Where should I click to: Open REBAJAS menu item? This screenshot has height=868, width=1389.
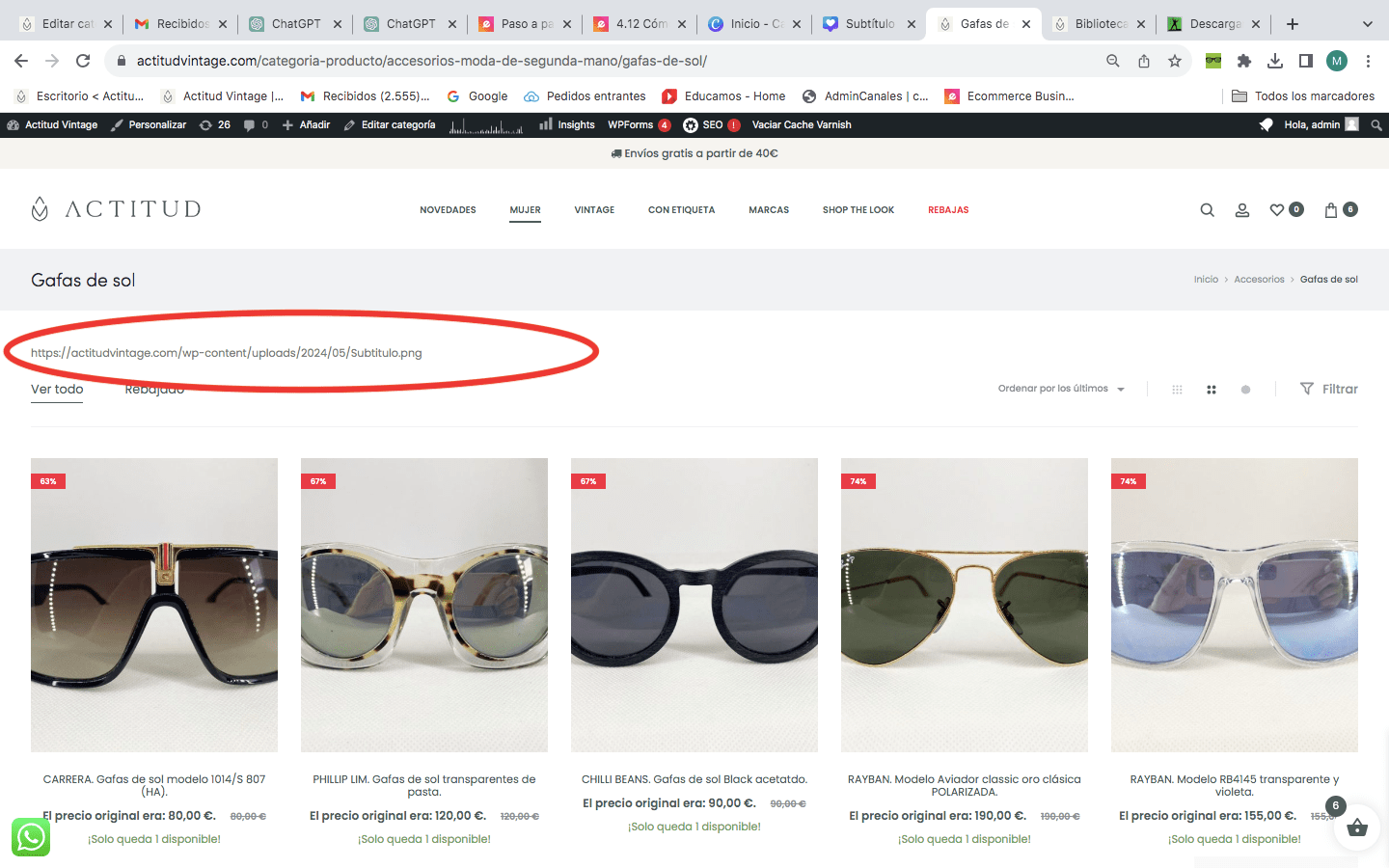coord(948,209)
